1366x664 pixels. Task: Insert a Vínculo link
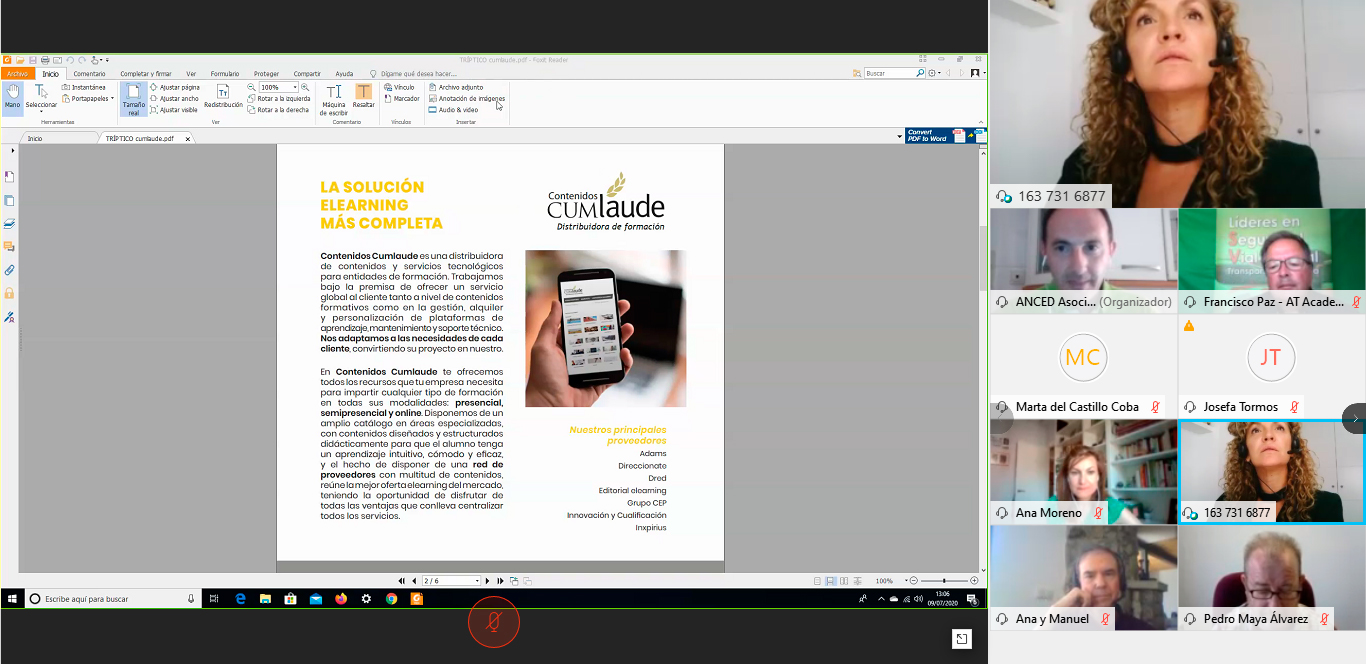[399, 87]
